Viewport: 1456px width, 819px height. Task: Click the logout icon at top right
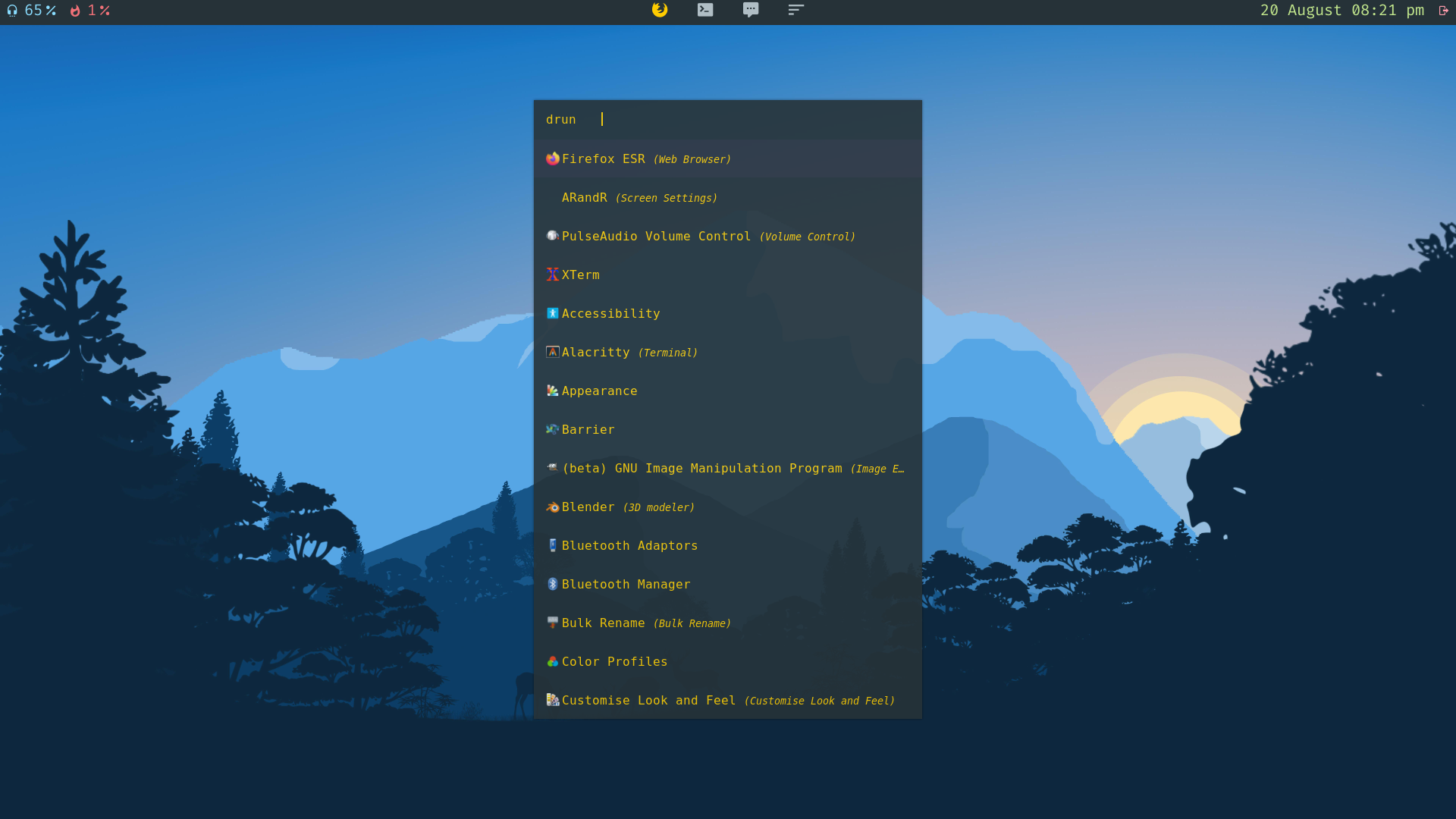click(x=1443, y=11)
